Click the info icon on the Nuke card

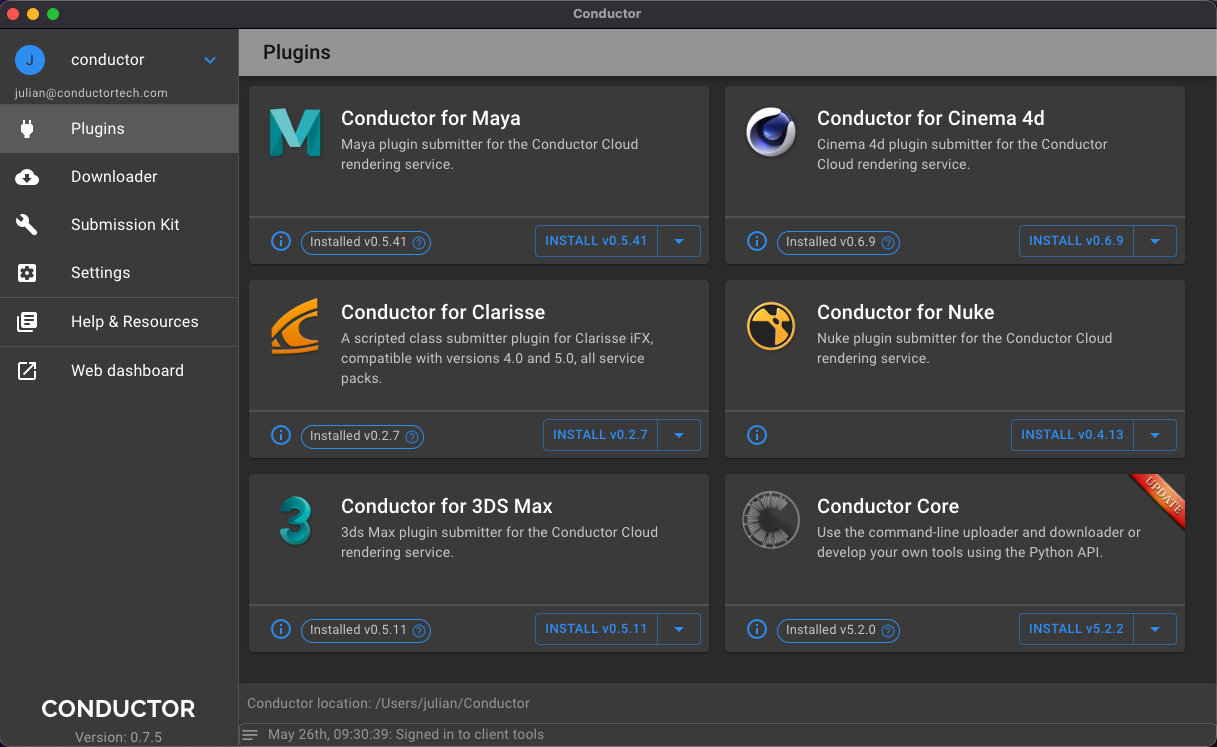(x=757, y=434)
